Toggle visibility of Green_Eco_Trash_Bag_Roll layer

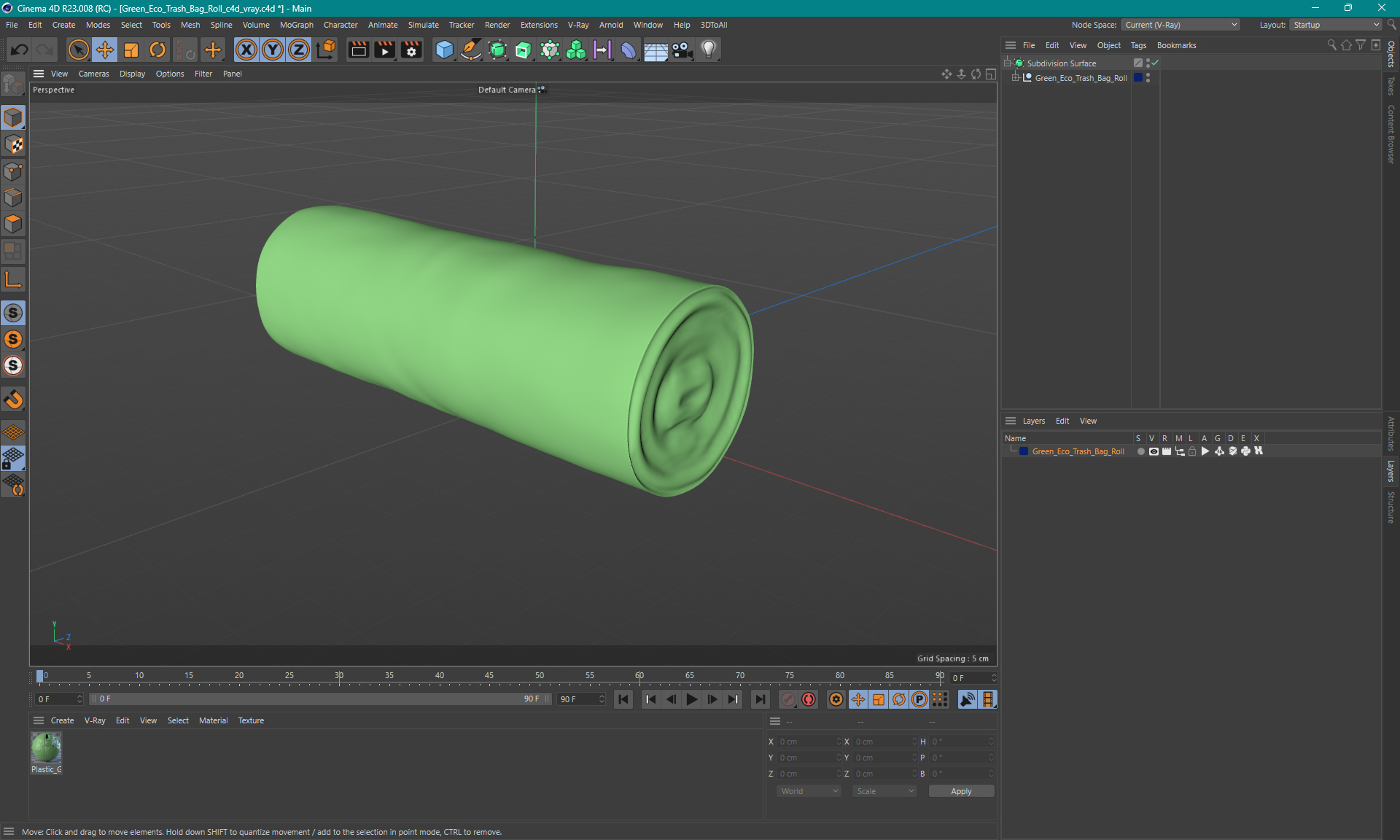[x=1152, y=451]
